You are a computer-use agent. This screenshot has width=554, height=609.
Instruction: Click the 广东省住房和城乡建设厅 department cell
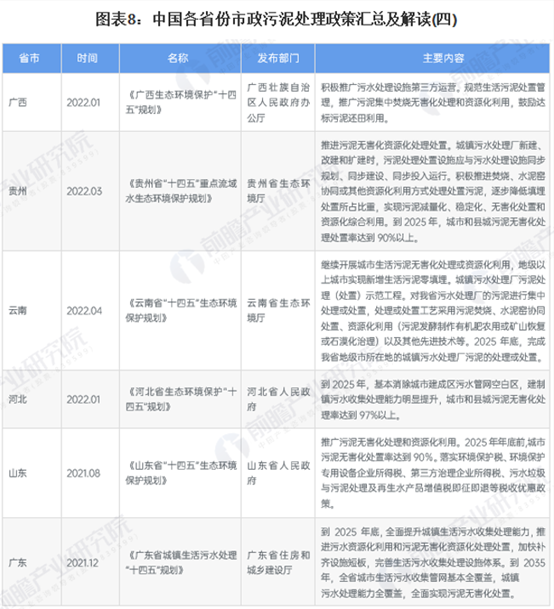(278, 562)
